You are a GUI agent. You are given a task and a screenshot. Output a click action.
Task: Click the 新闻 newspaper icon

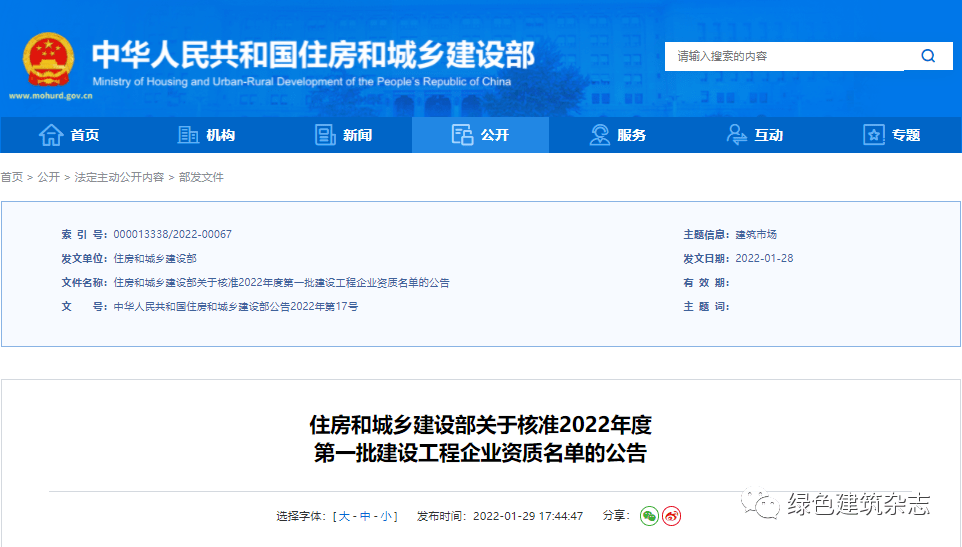click(x=325, y=135)
